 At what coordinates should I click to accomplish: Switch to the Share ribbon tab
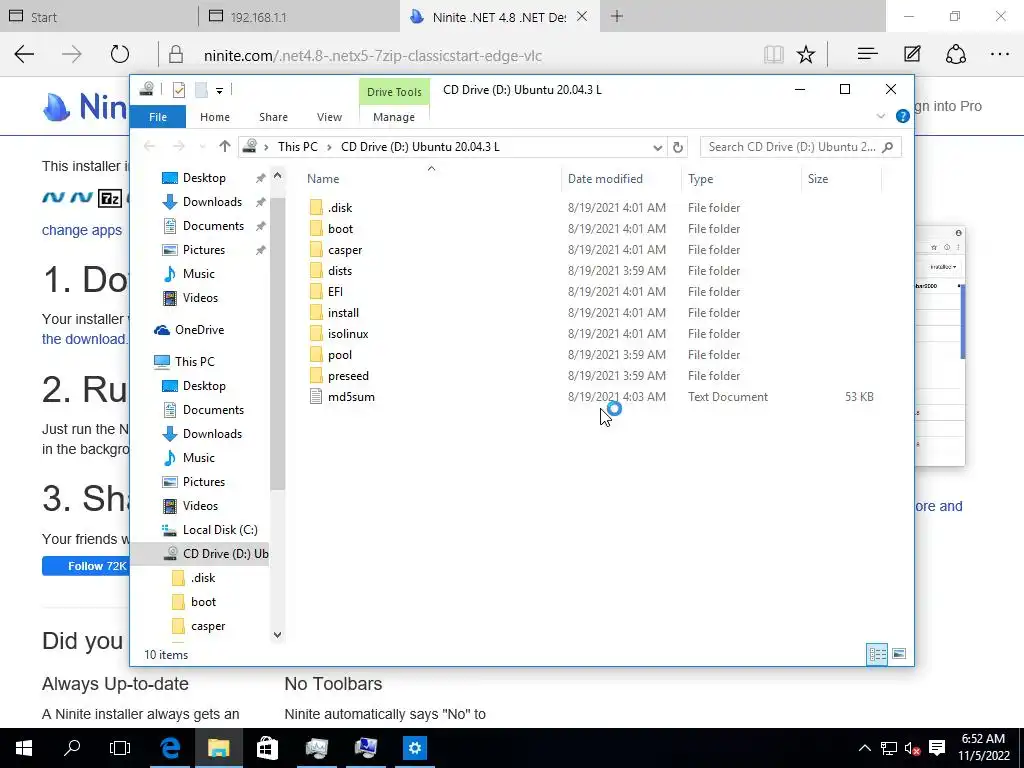273,117
